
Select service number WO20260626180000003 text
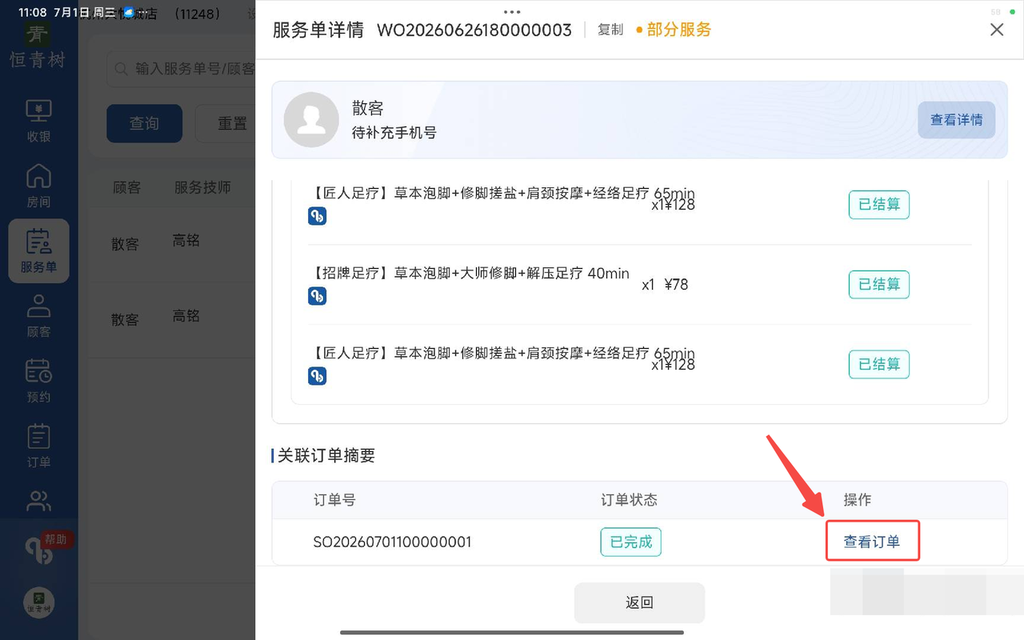click(x=474, y=30)
